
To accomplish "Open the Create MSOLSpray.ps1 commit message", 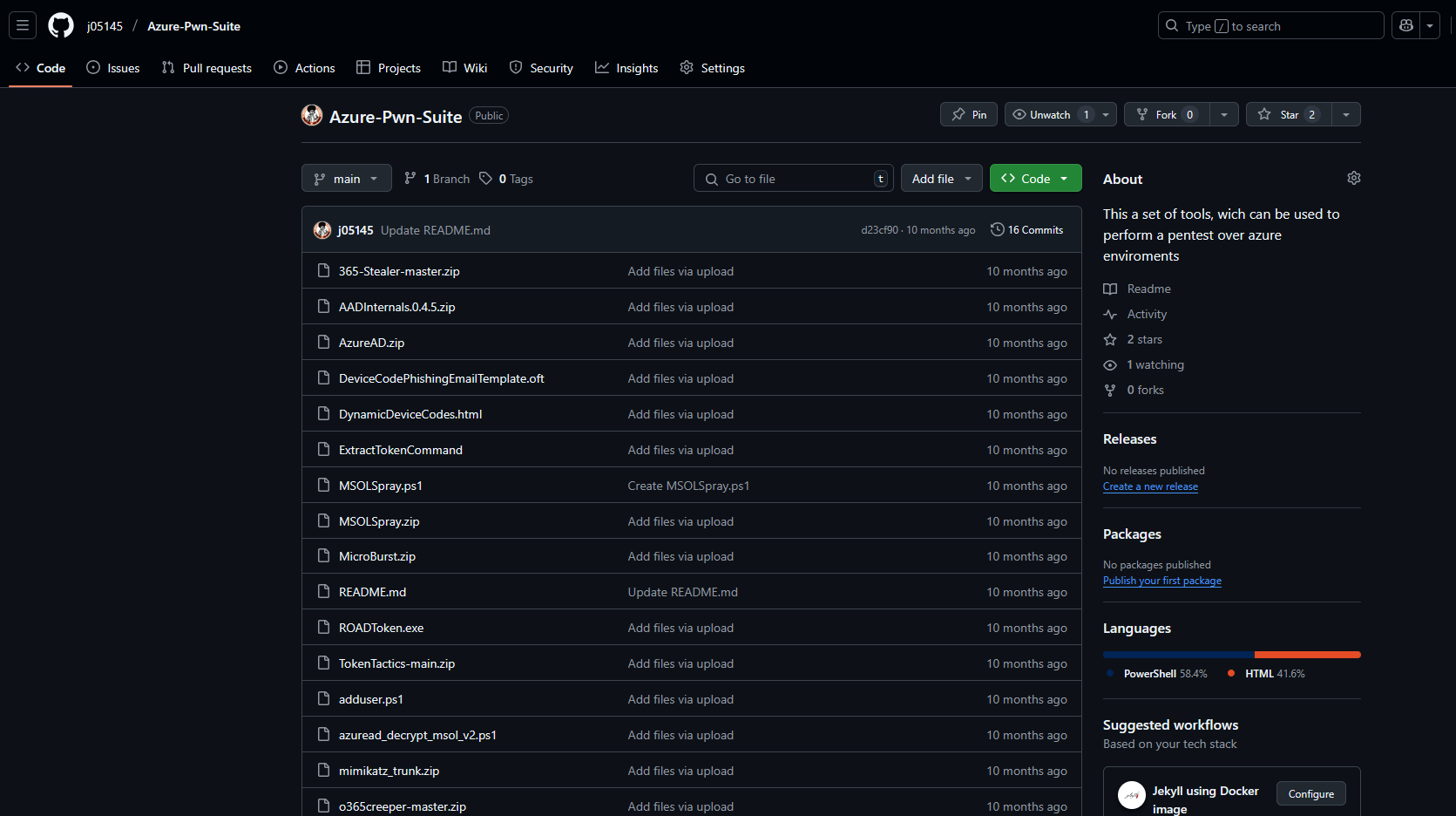I will point(688,486).
